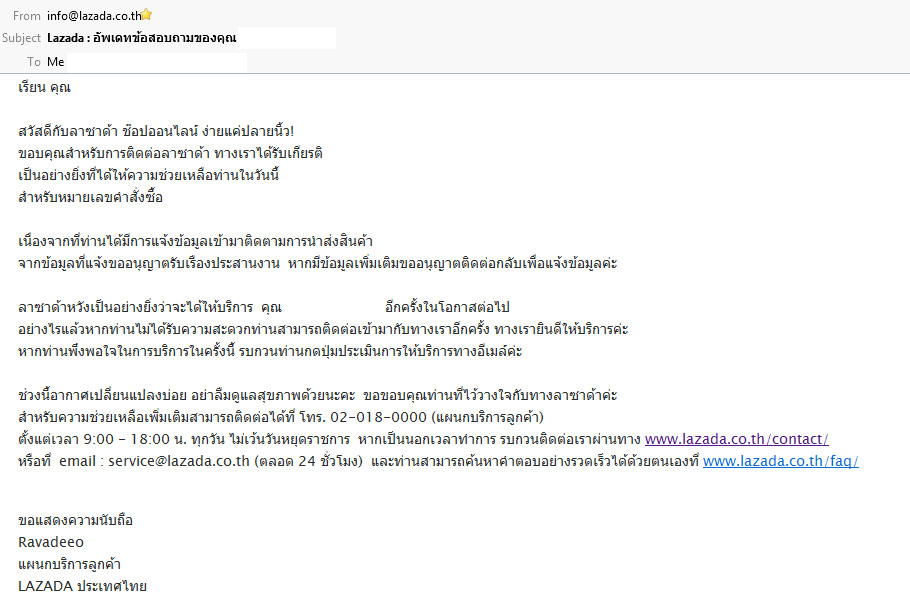
Task: Click the hours text 9:00 - 18:00 น.
Action: pos(135,439)
